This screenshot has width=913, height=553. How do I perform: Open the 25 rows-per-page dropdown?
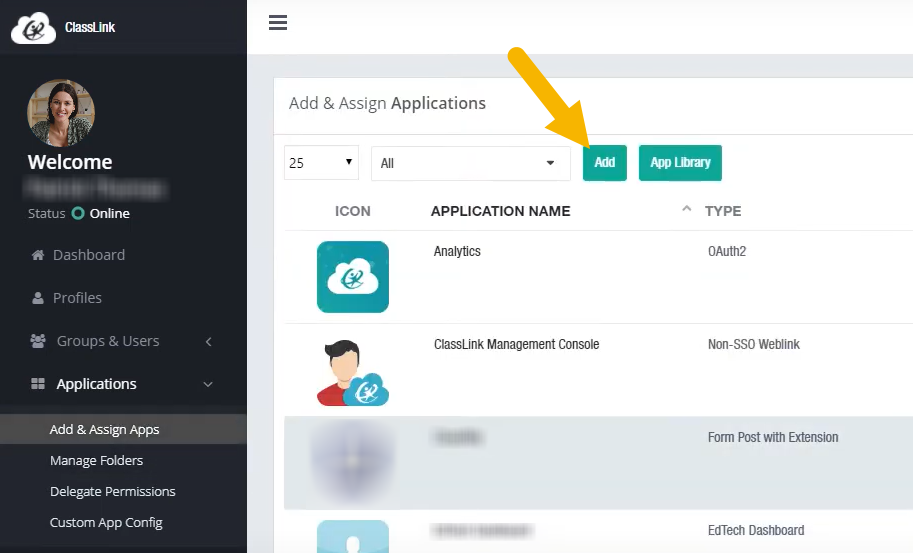point(321,163)
